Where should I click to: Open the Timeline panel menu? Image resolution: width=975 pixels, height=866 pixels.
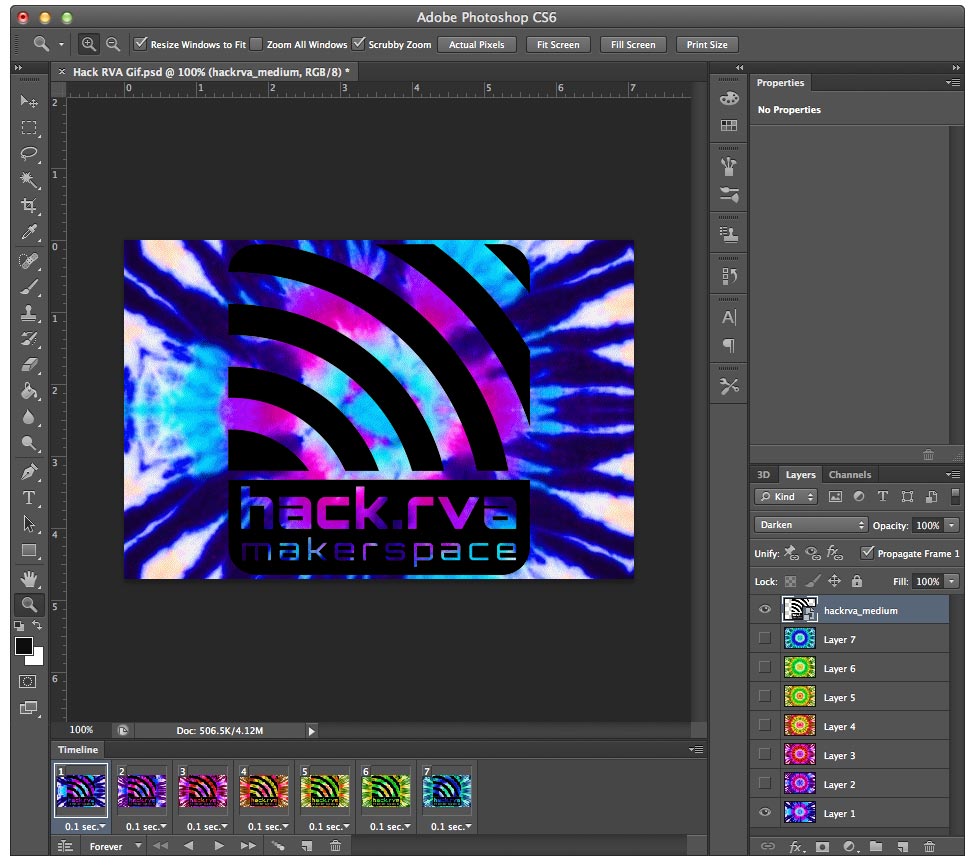coord(696,749)
